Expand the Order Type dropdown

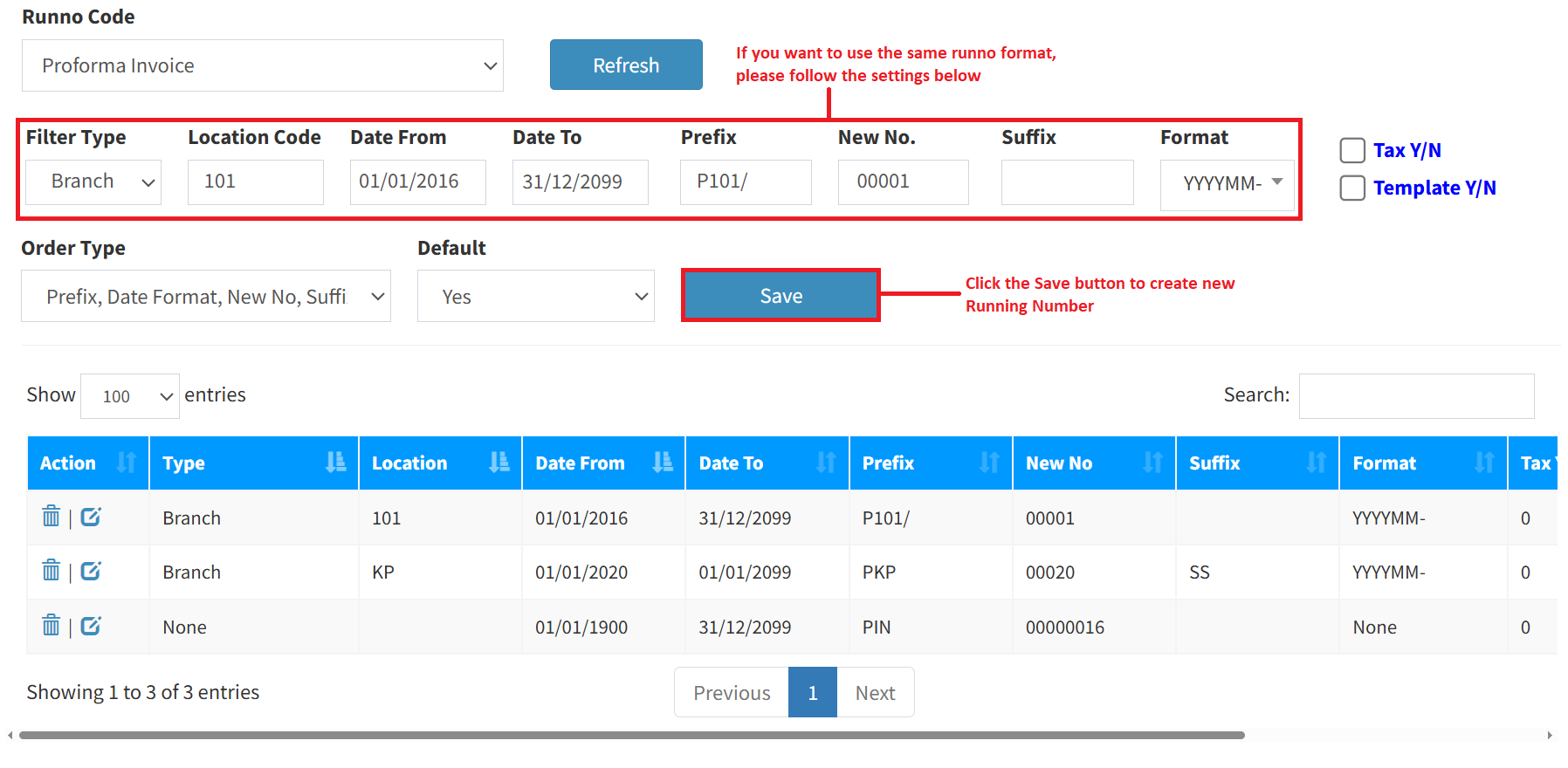[x=205, y=297]
